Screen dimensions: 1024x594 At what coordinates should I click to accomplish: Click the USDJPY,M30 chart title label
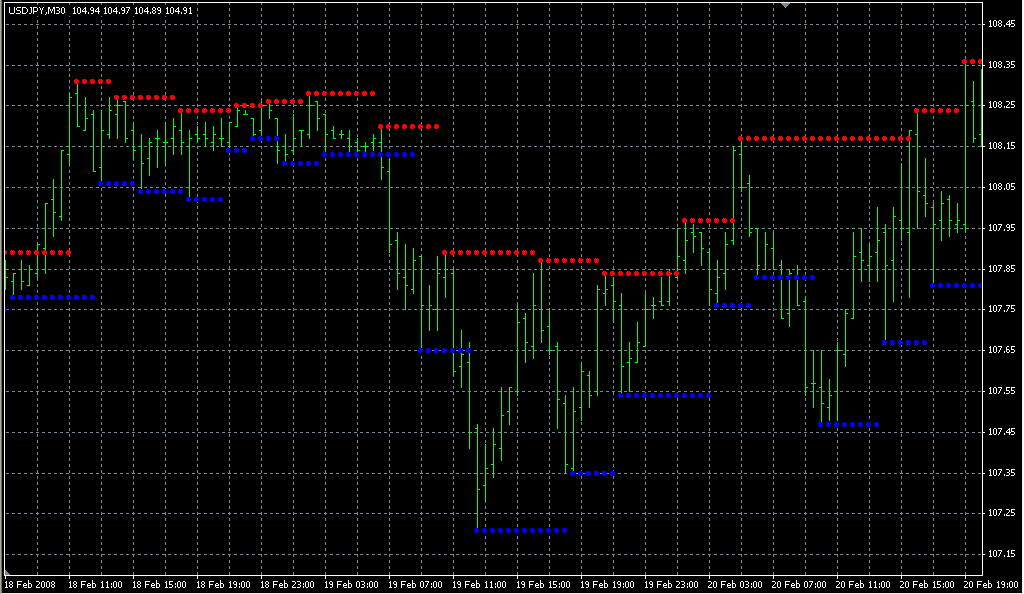tap(37, 11)
